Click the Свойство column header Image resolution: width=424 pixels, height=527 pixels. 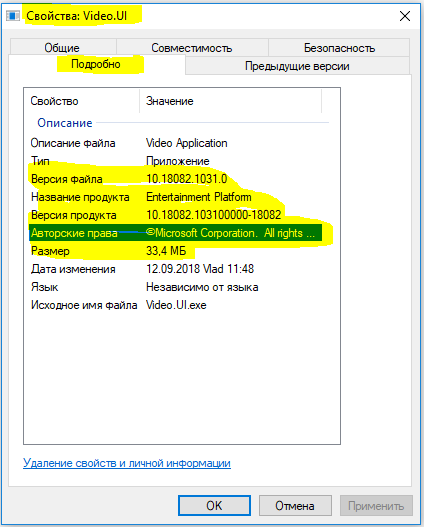click(82, 101)
